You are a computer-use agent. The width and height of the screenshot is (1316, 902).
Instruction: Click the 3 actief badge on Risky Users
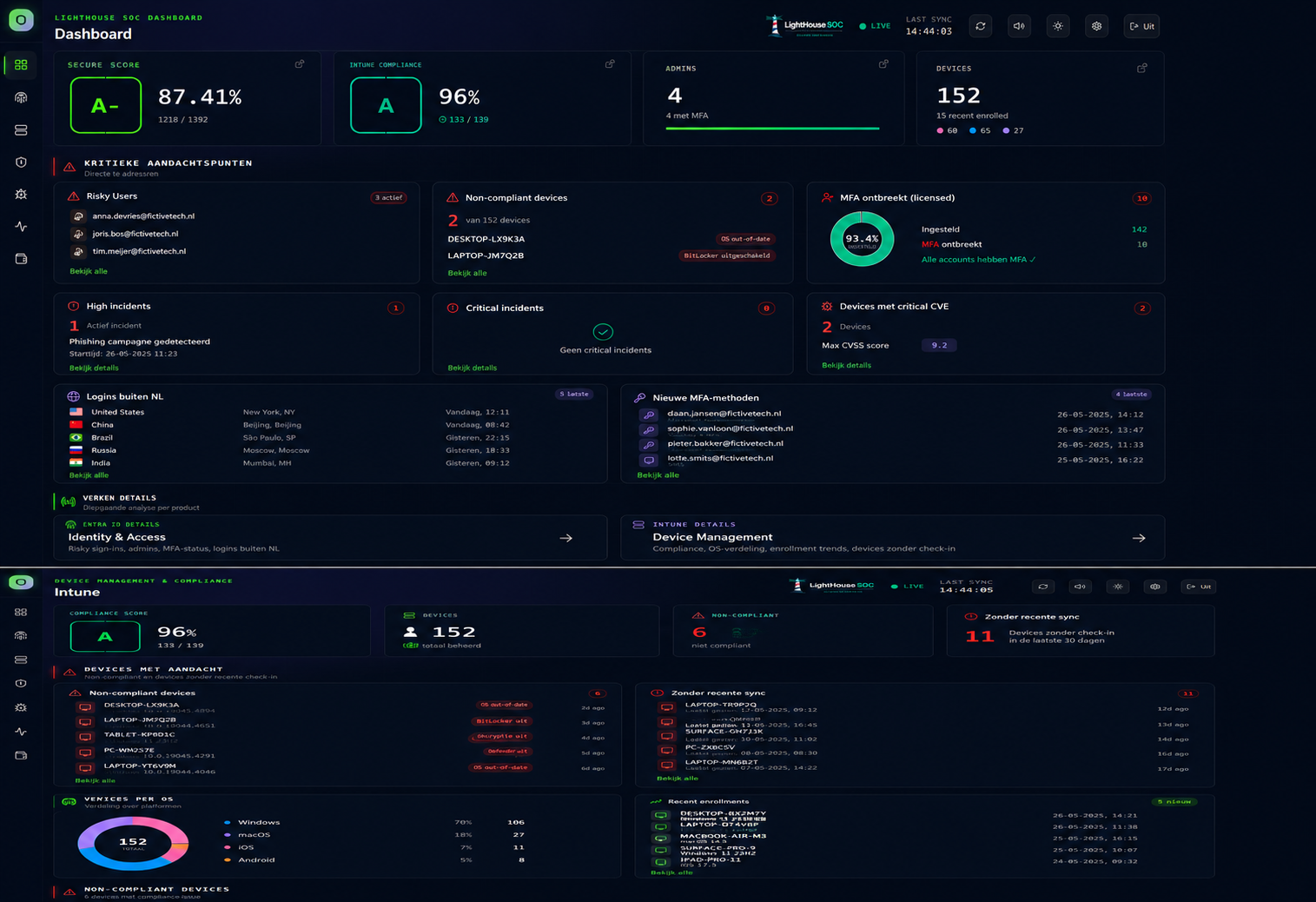coord(388,197)
